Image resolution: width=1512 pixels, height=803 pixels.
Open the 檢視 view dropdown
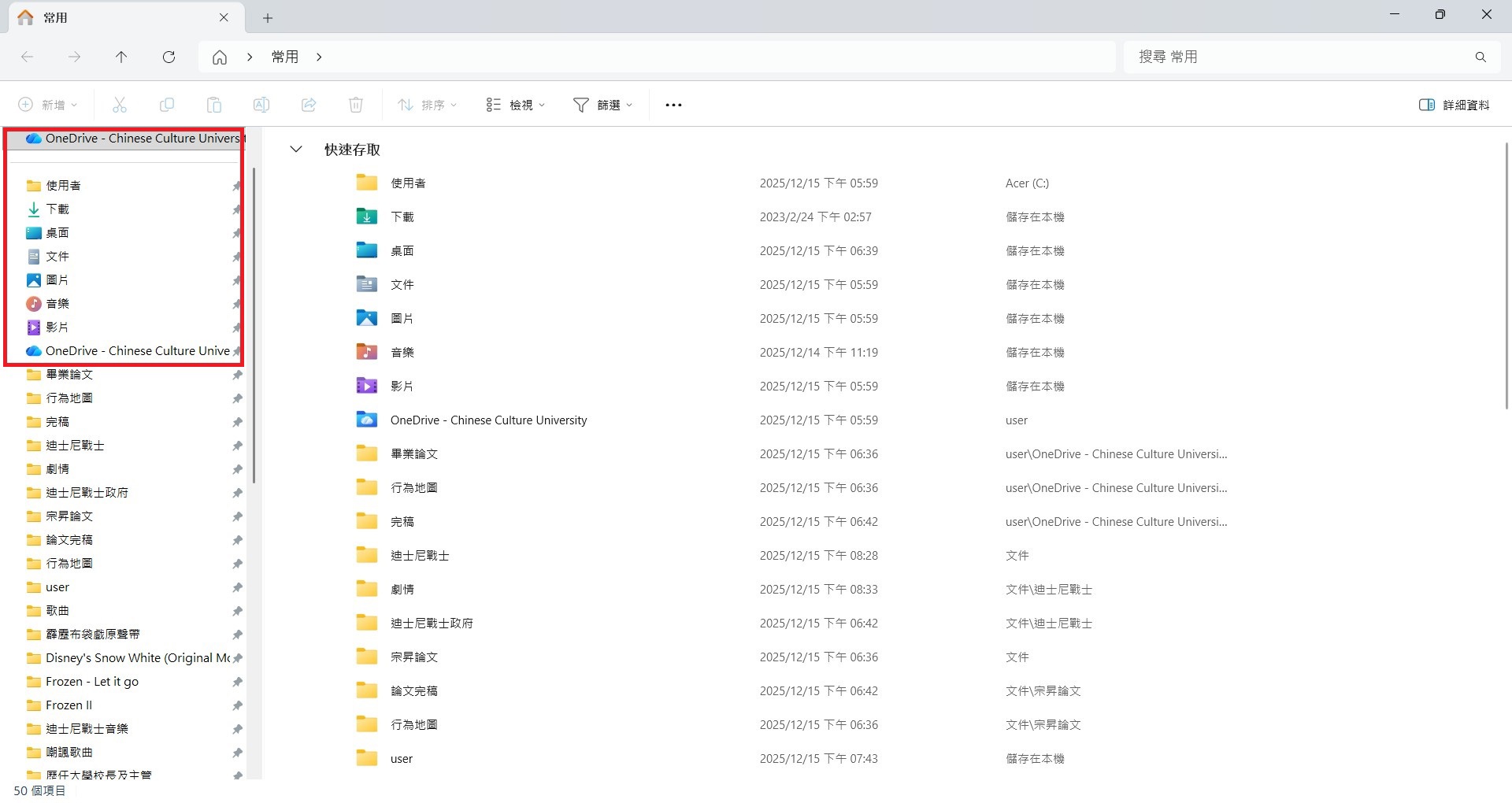[x=516, y=105]
